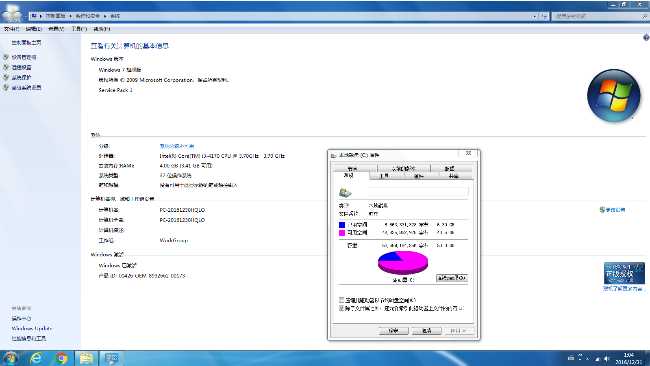Click the volume speaker tray icon
This screenshot has height=366, width=650.
(x=606, y=359)
